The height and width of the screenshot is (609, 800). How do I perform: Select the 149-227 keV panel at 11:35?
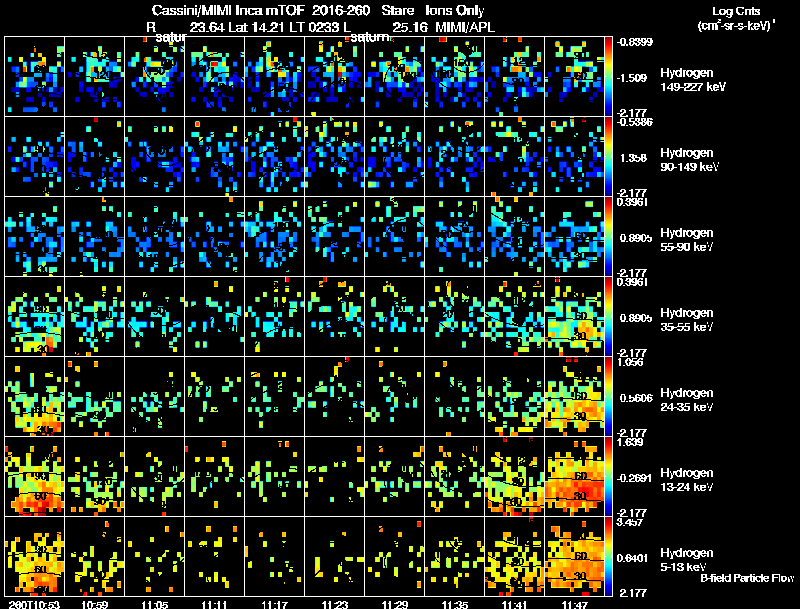click(455, 77)
